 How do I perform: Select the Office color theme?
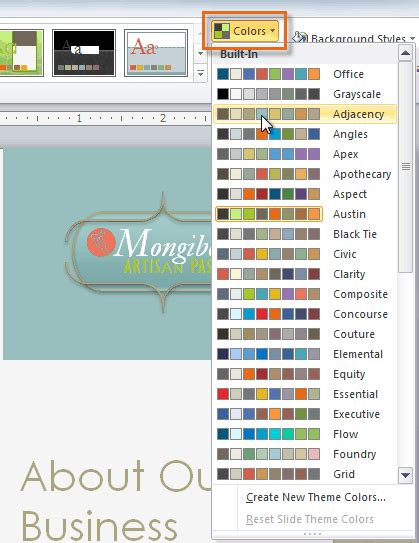[x=305, y=74]
